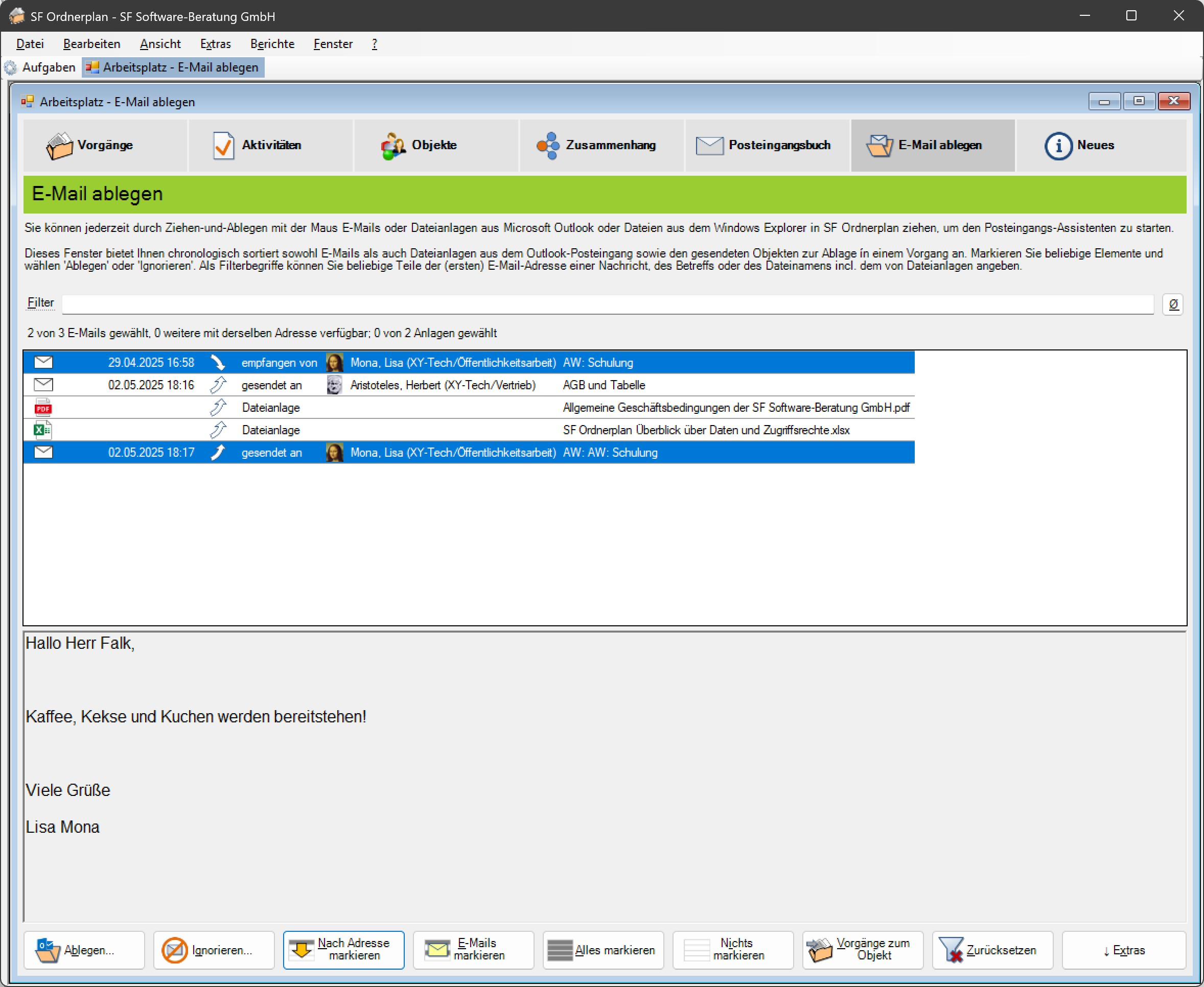The width and height of the screenshot is (1204, 987).
Task: Click the PDF attachment icon
Action: 43,407
